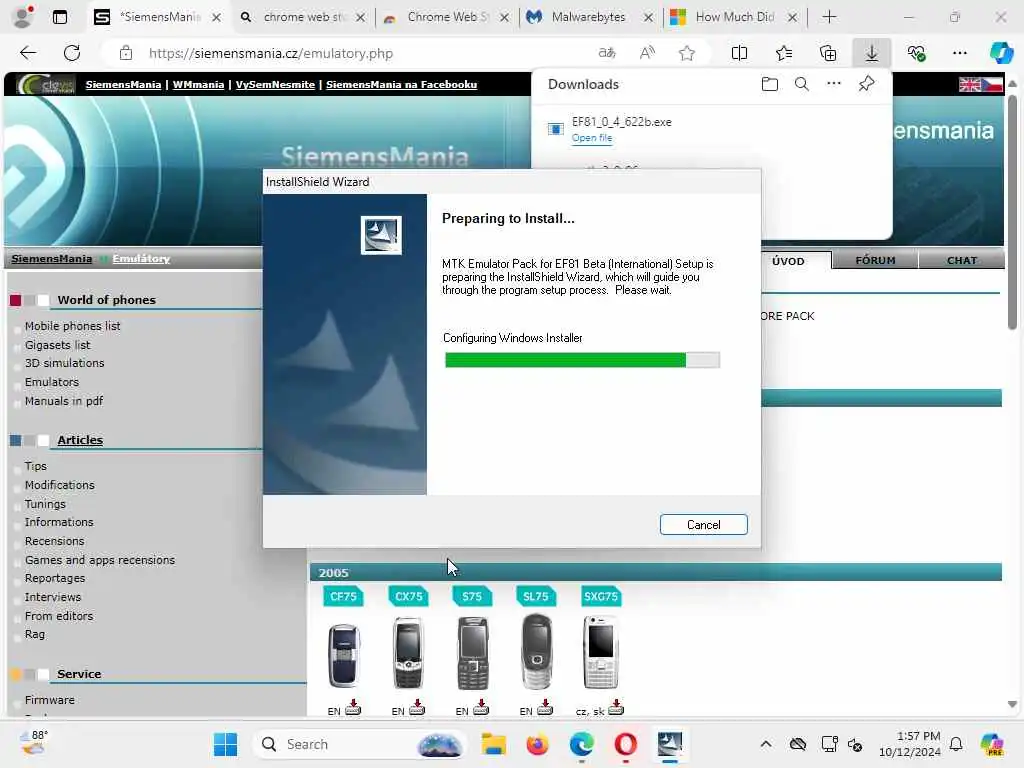Image resolution: width=1024 pixels, height=768 pixels.
Task: Open Windows Start menu
Action: pos(225,744)
